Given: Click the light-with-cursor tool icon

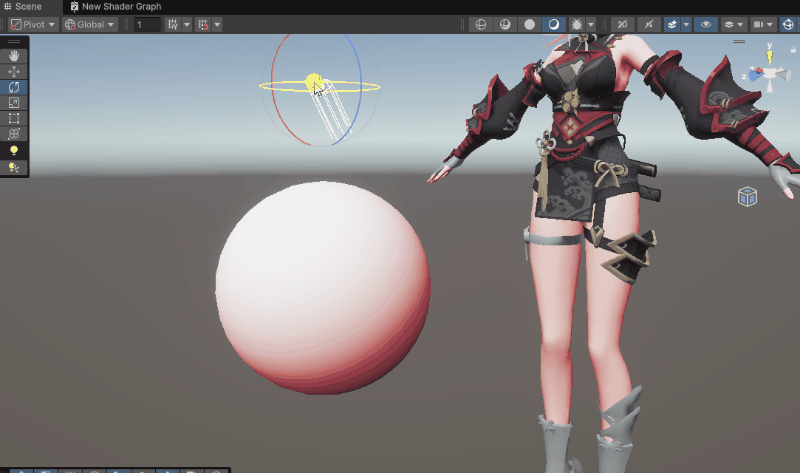Looking at the screenshot, I should [14, 167].
